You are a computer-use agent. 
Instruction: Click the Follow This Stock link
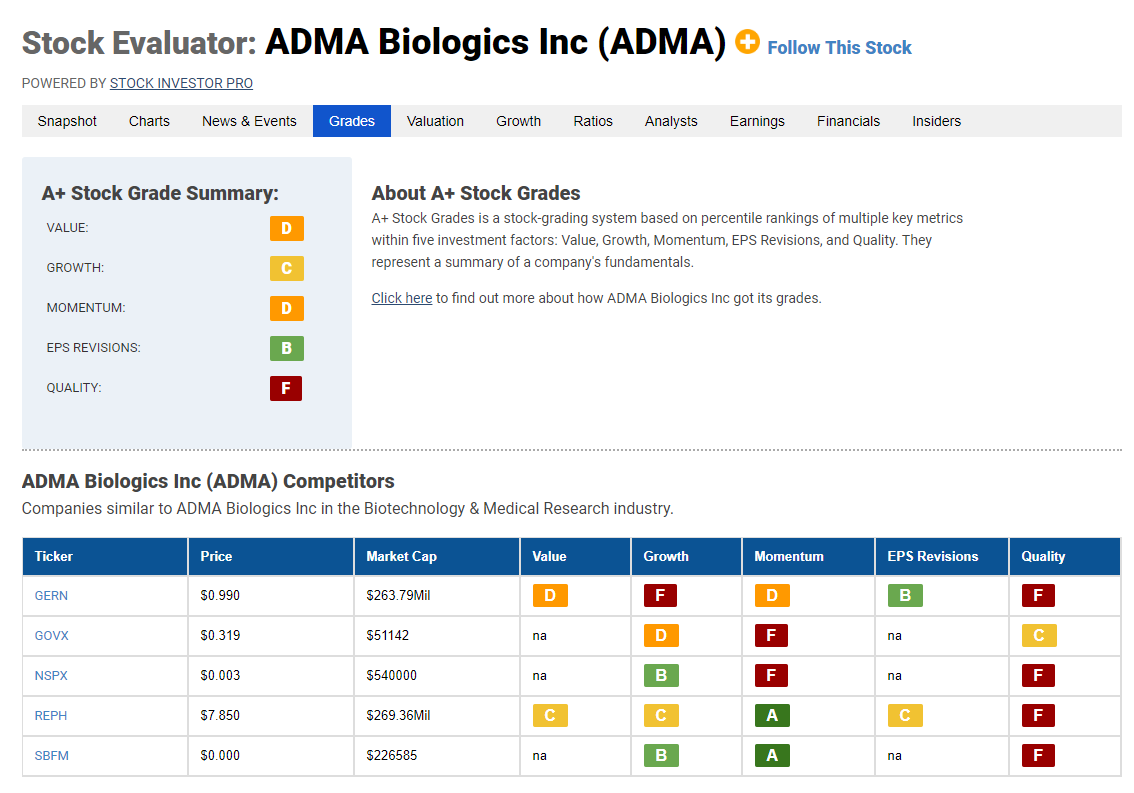point(839,48)
